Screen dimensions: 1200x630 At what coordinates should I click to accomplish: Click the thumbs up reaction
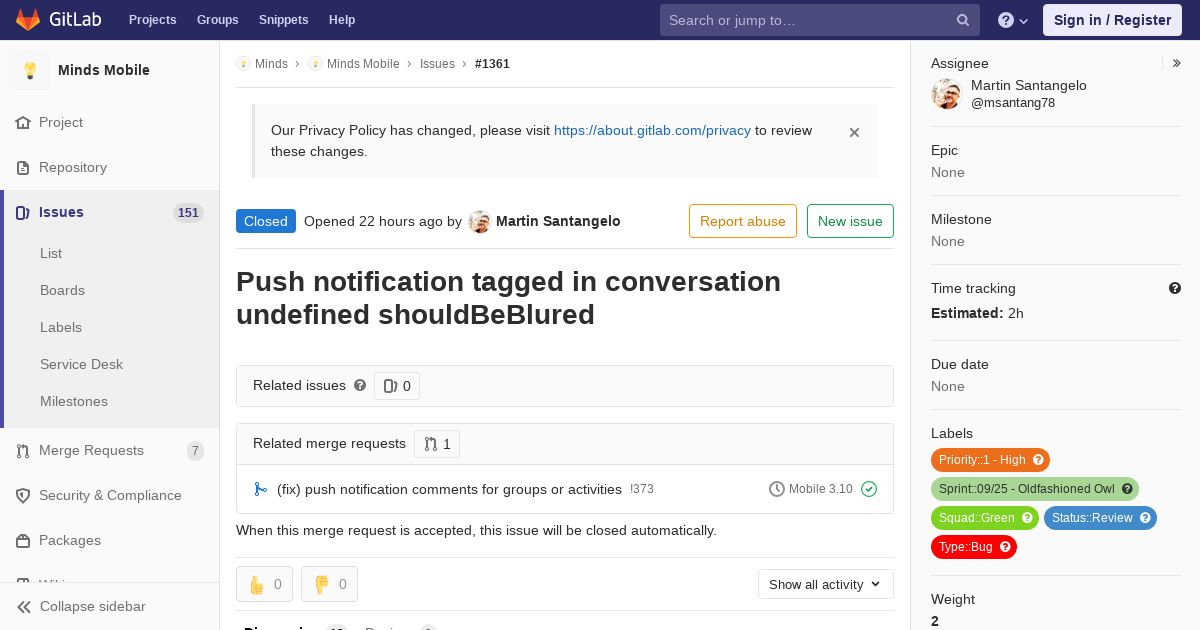tap(264, 584)
